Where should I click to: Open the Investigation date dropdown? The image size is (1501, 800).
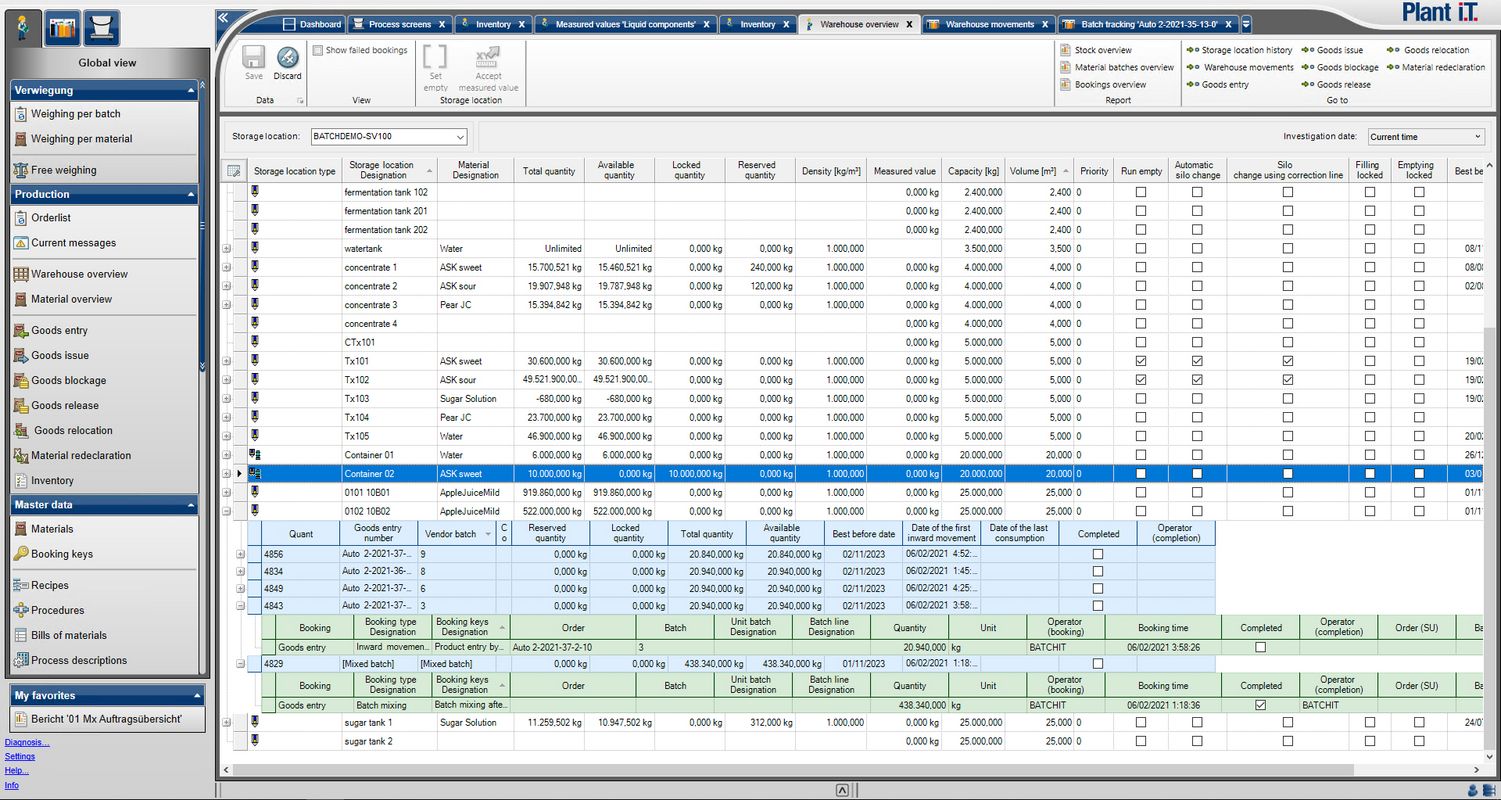point(1477,137)
